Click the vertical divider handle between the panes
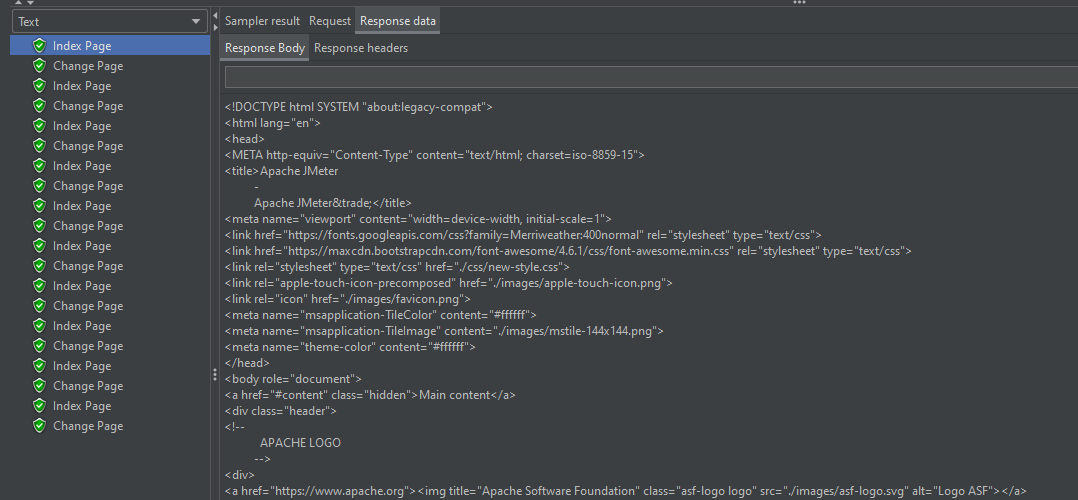This screenshot has height=500, width=1078. pyautogui.click(x=215, y=374)
